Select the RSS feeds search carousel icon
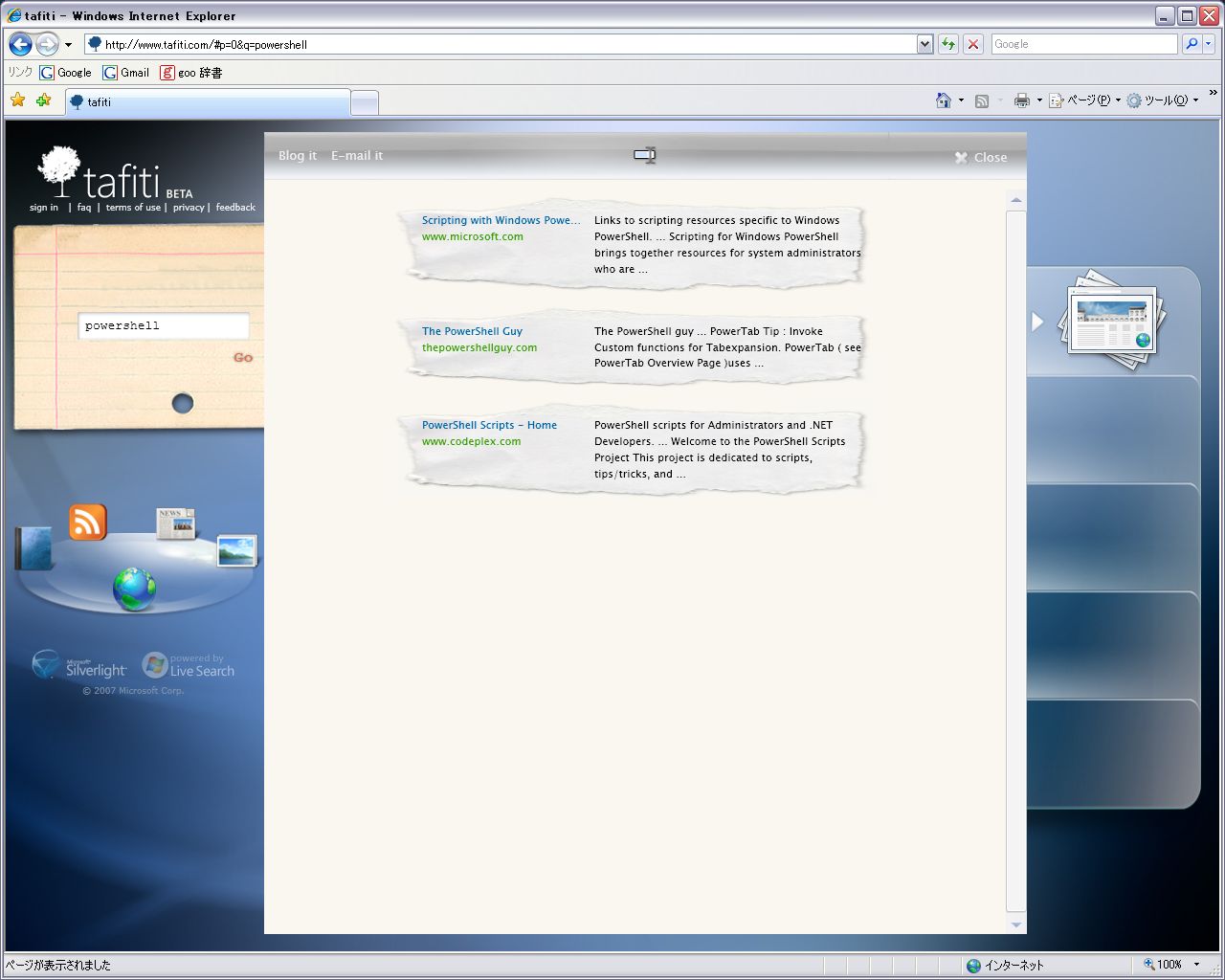The width and height of the screenshot is (1225, 980). click(88, 522)
